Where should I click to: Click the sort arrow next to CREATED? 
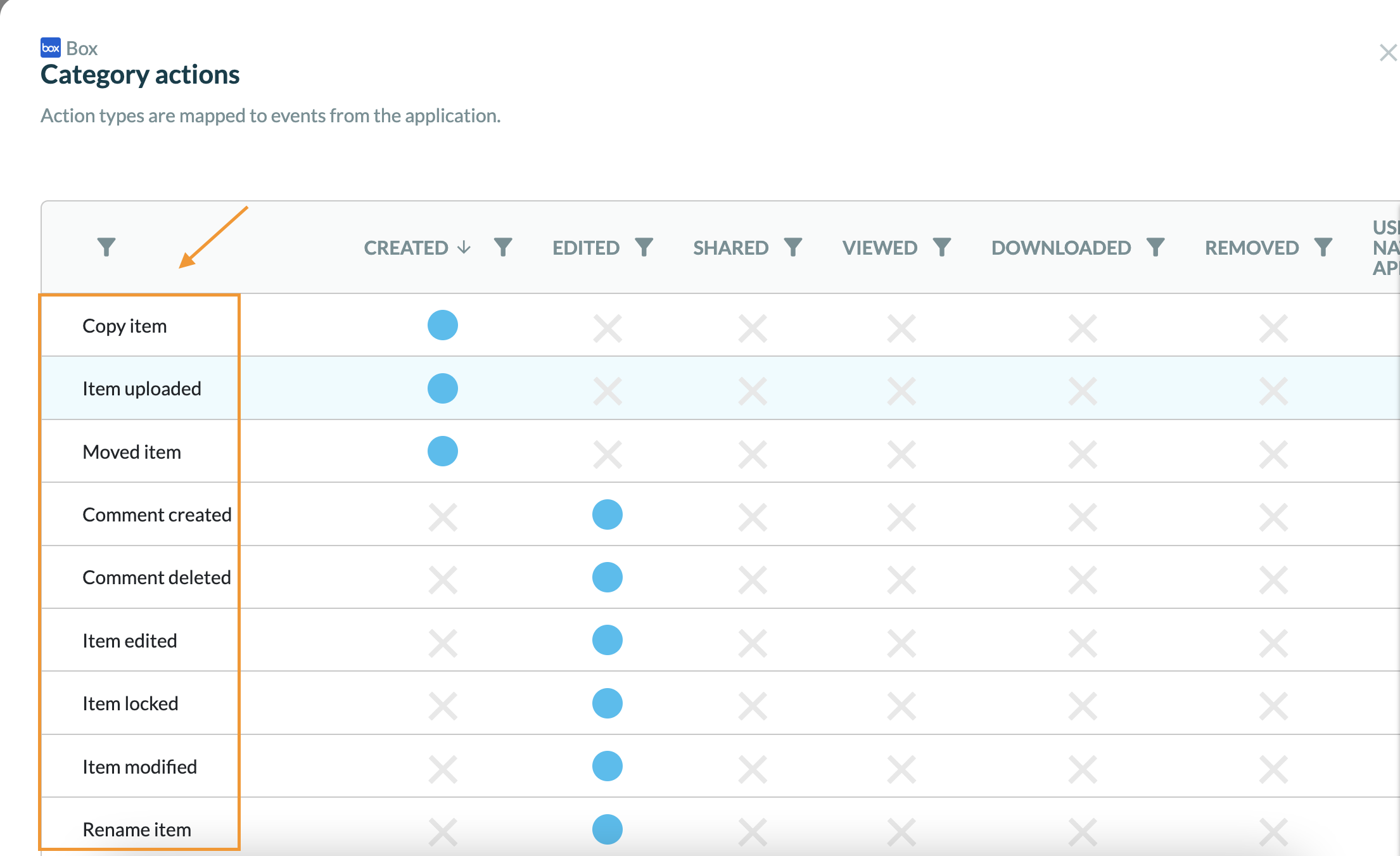(464, 247)
